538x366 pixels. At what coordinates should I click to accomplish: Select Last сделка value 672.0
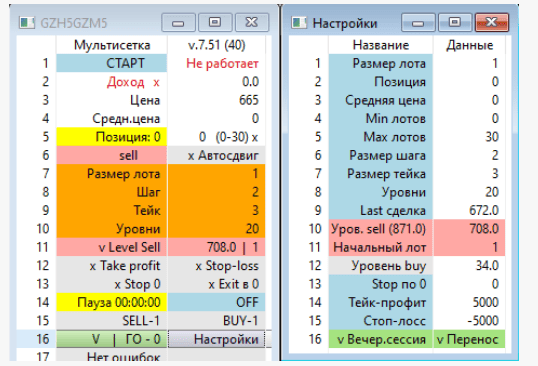coord(469,210)
